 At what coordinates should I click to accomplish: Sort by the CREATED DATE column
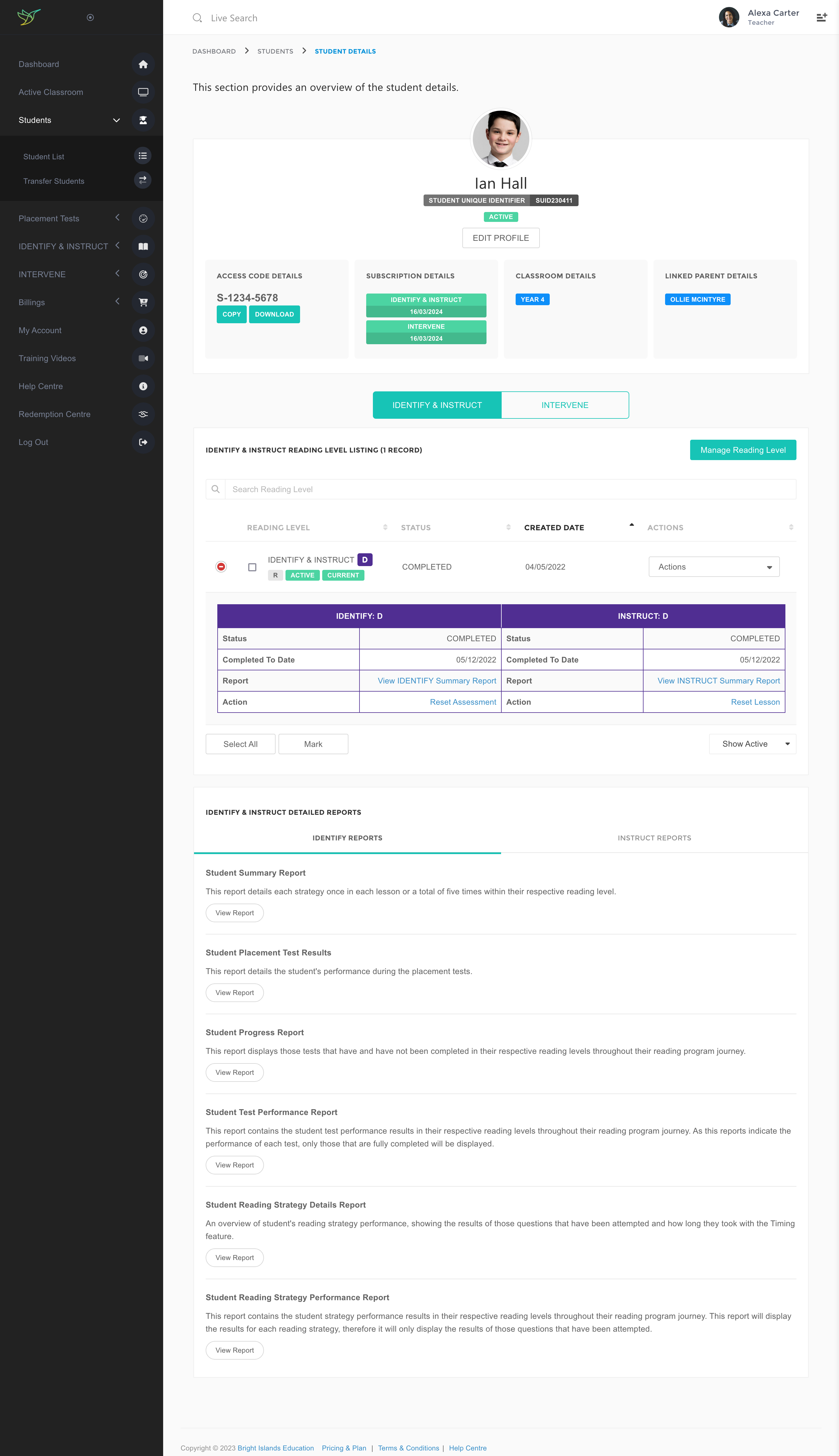(x=554, y=528)
